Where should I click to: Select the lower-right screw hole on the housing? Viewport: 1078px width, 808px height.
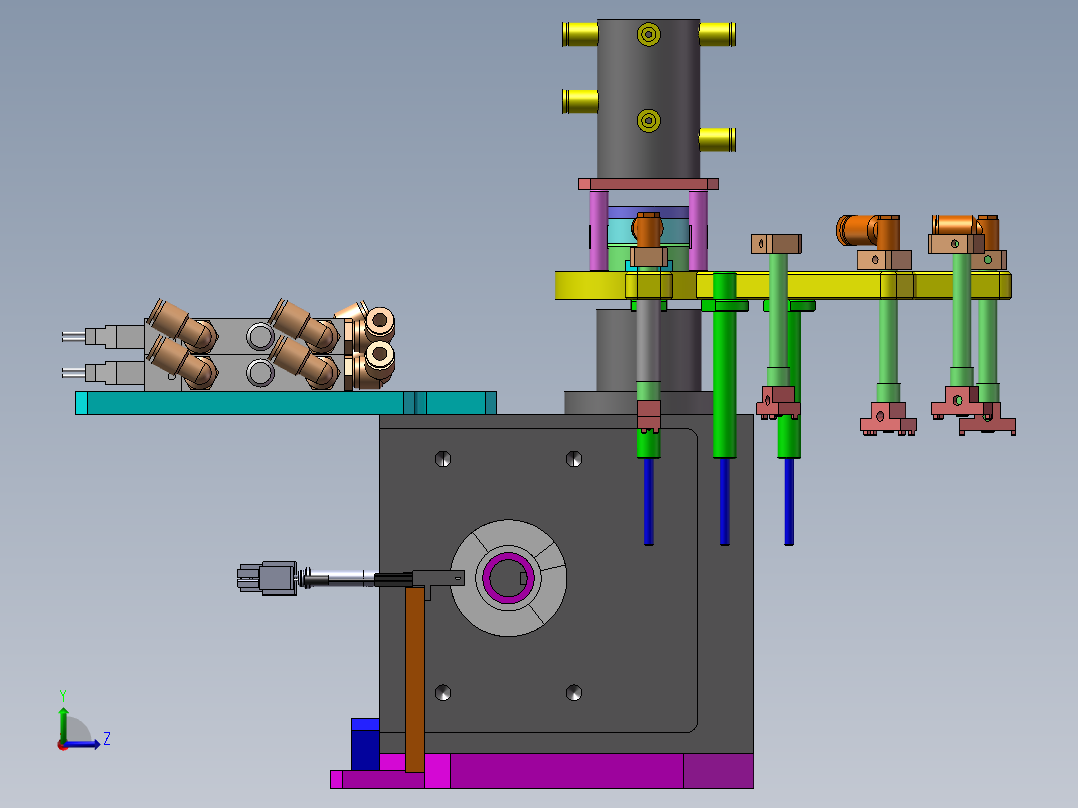click(x=573, y=692)
